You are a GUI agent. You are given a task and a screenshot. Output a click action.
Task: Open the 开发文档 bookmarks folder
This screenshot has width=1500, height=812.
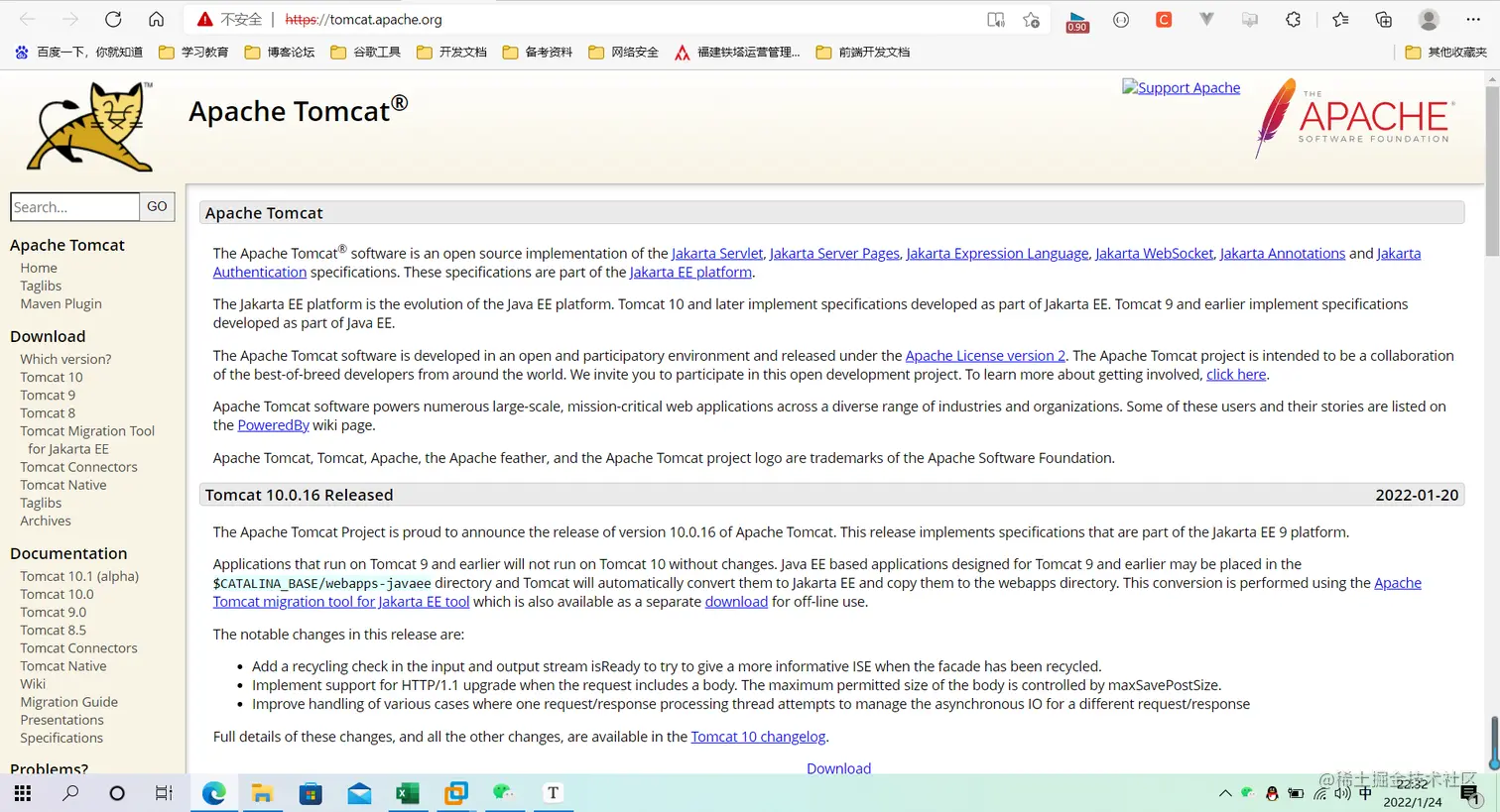(451, 53)
